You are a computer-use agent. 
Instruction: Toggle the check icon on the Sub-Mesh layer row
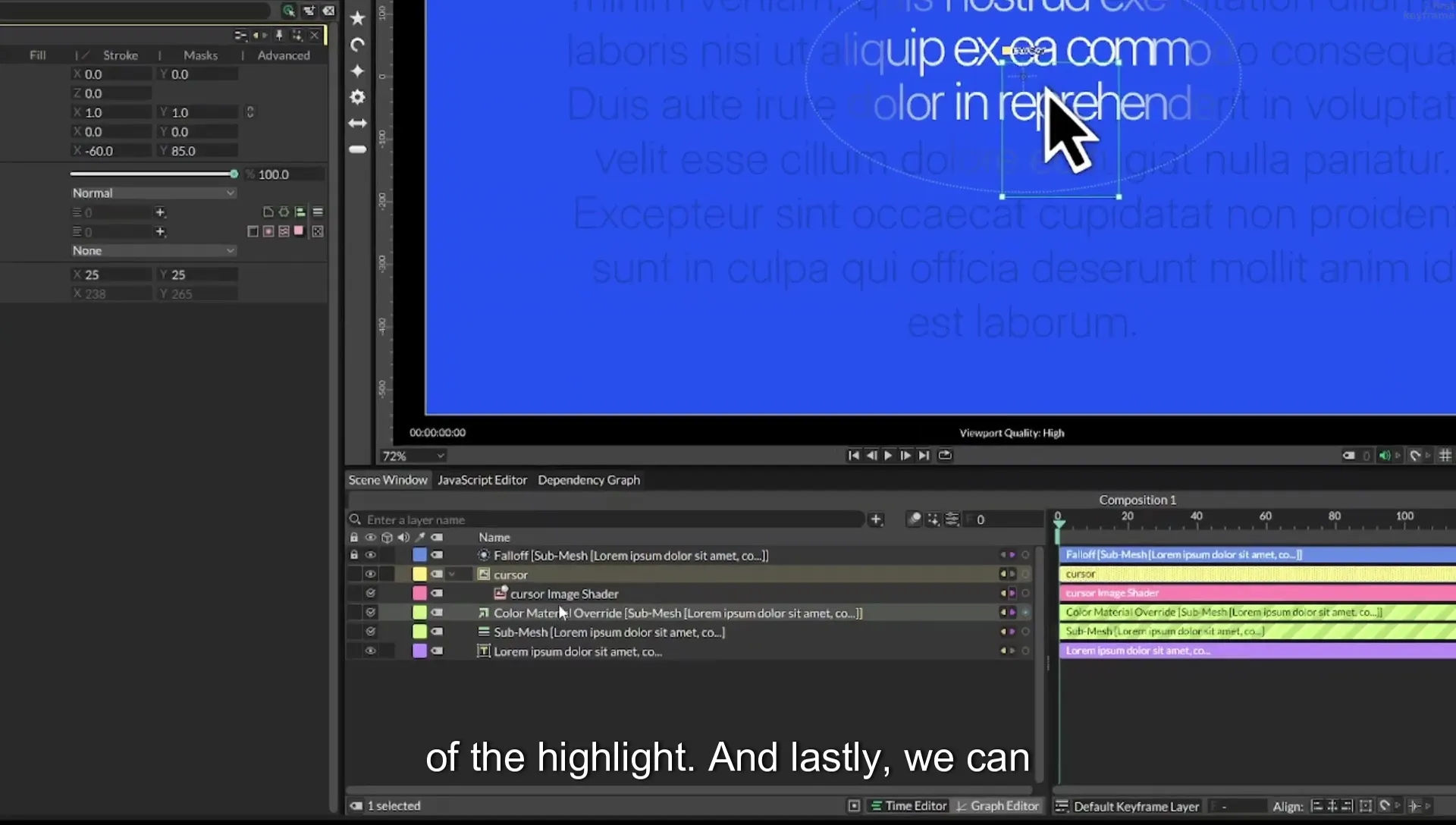tap(370, 632)
